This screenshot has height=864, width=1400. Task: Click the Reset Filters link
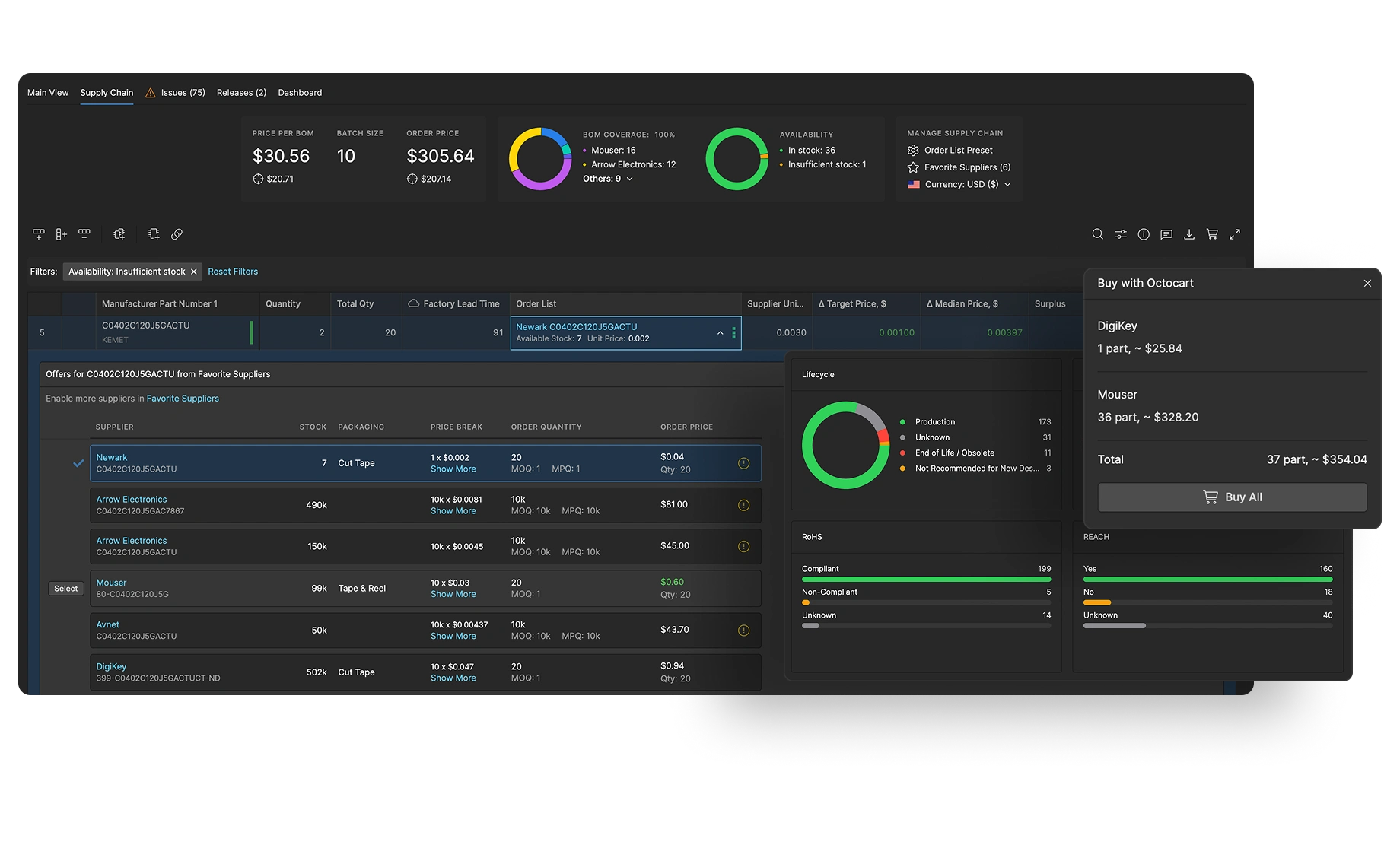[x=233, y=272]
